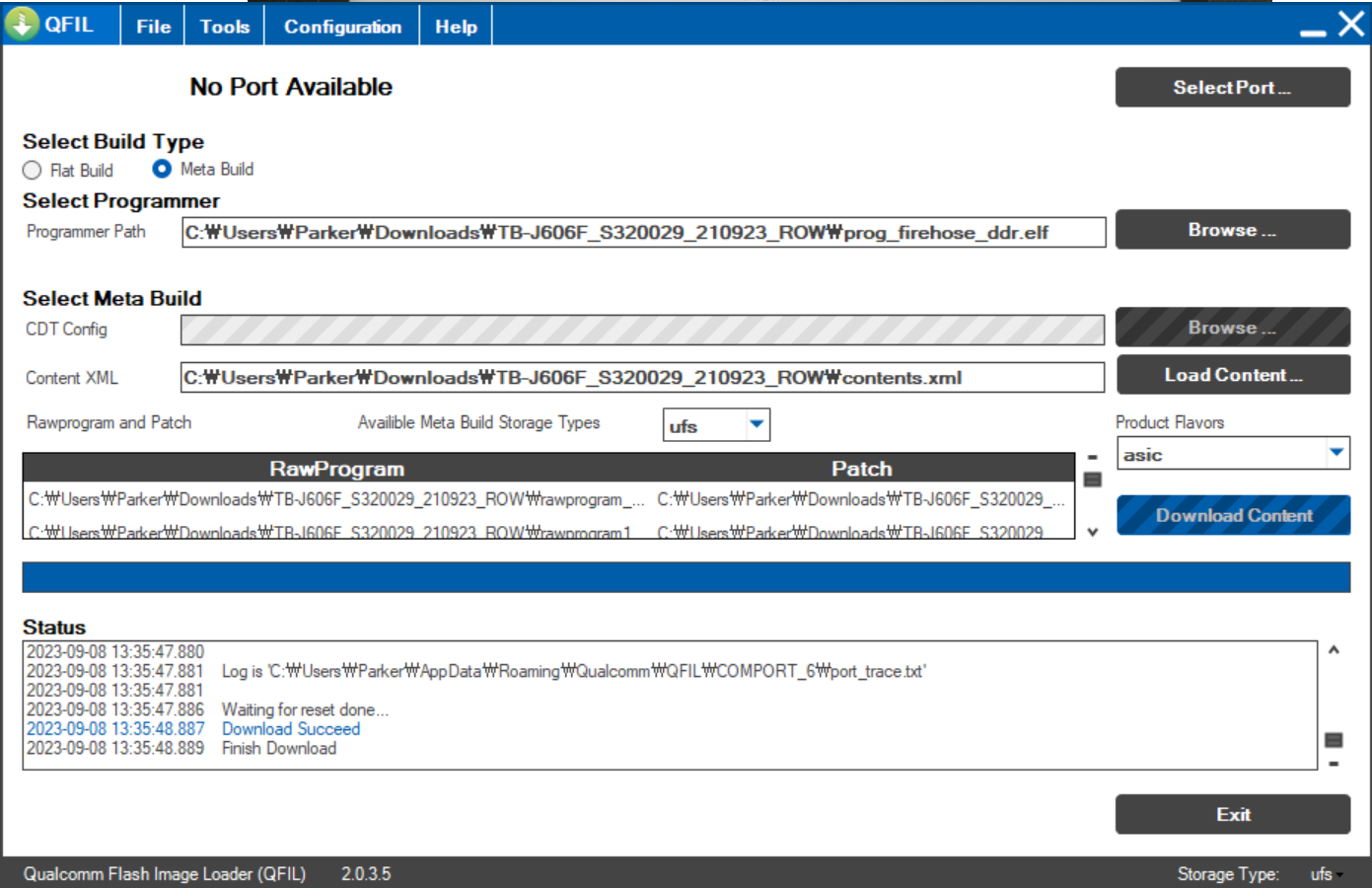Viewport: 1372px width, 888px height.
Task: Click the Download Content button
Action: pos(1233,515)
